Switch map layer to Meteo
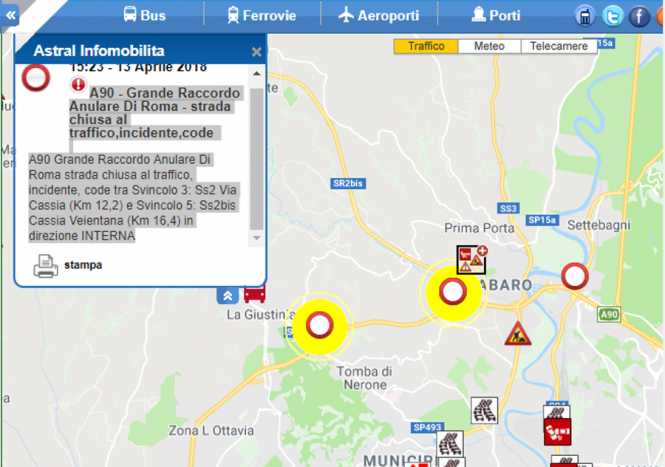This screenshot has height=467, width=665. 489,46
